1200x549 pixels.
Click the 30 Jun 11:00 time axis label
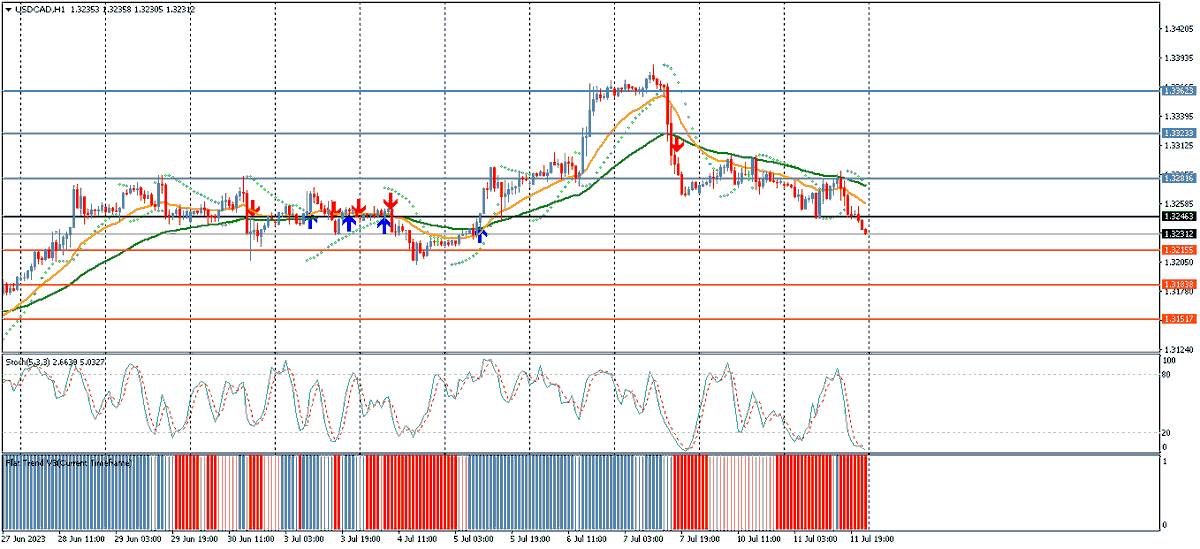point(251,537)
